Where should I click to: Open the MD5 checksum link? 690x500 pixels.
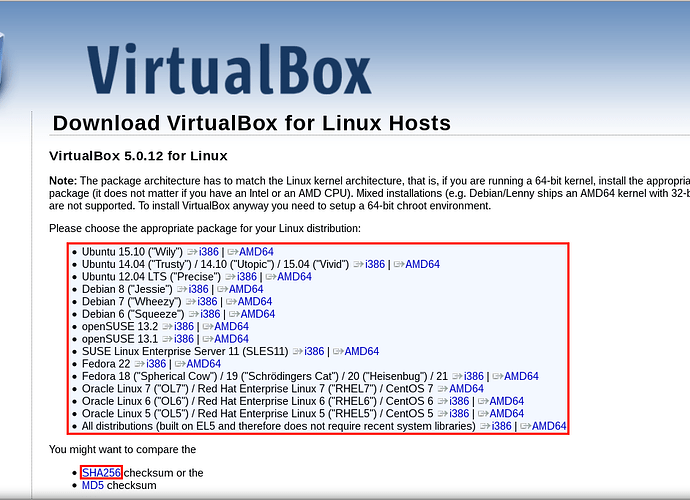(x=92, y=485)
